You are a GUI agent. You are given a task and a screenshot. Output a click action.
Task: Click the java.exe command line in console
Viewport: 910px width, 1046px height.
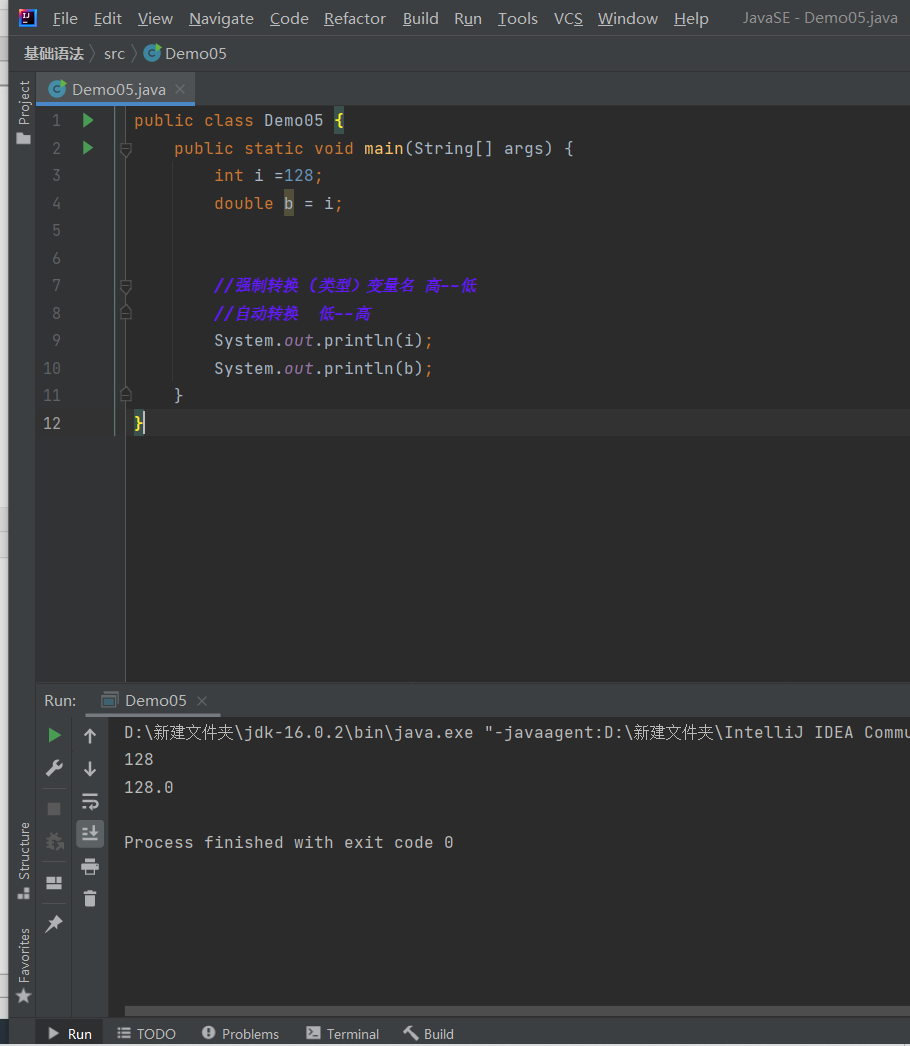point(516,732)
